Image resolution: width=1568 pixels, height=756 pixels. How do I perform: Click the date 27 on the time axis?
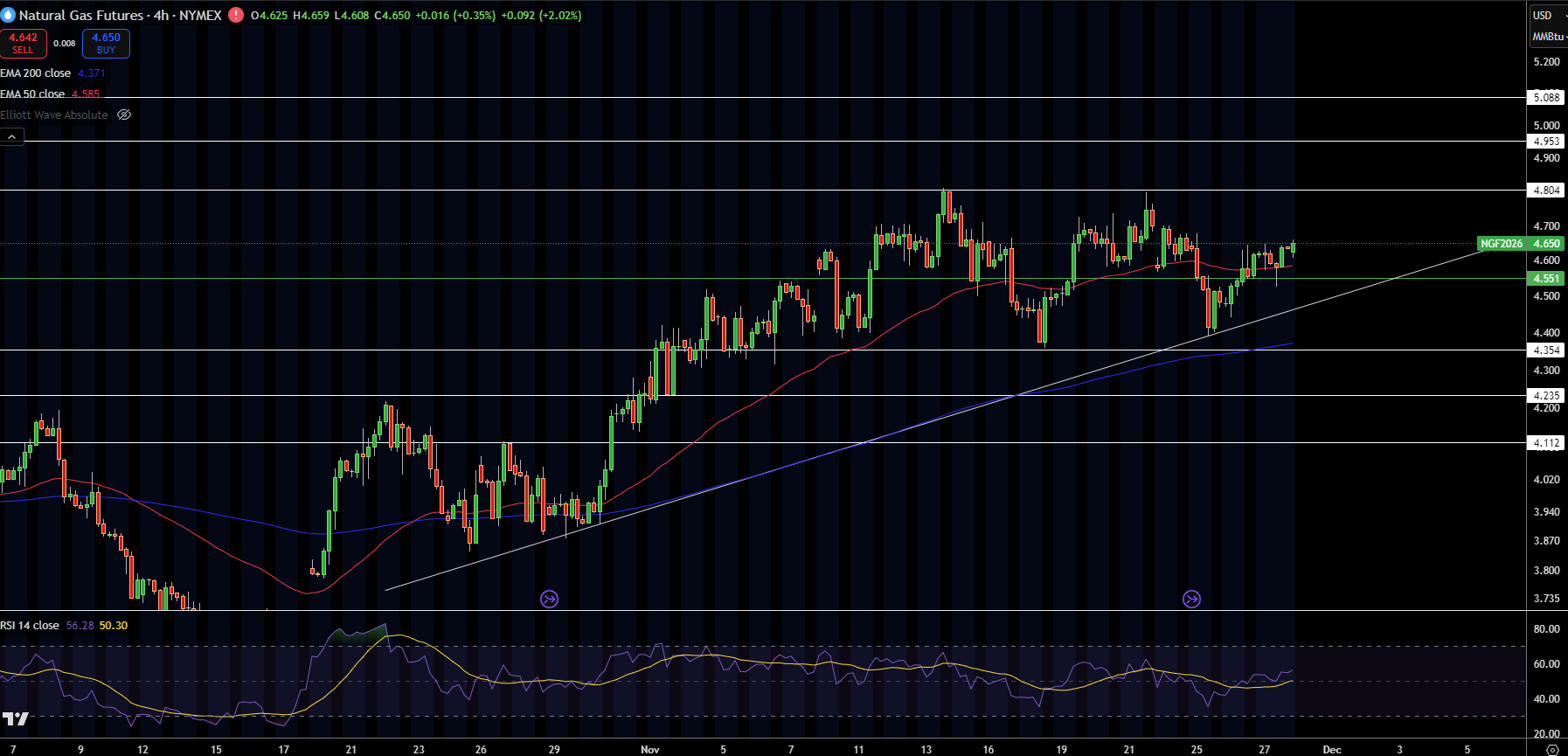point(1264,749)
